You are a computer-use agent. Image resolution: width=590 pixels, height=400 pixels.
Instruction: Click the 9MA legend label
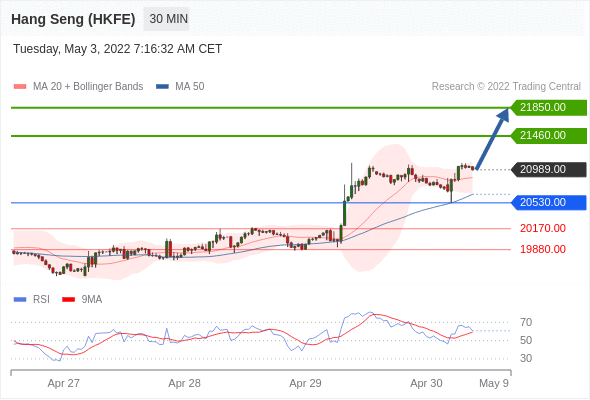92,300
